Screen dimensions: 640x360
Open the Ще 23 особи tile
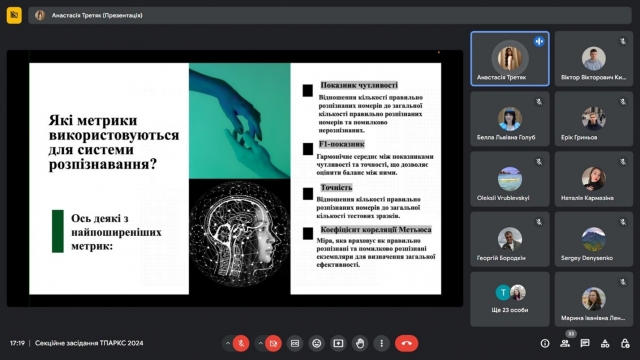[x=510, y=299]
